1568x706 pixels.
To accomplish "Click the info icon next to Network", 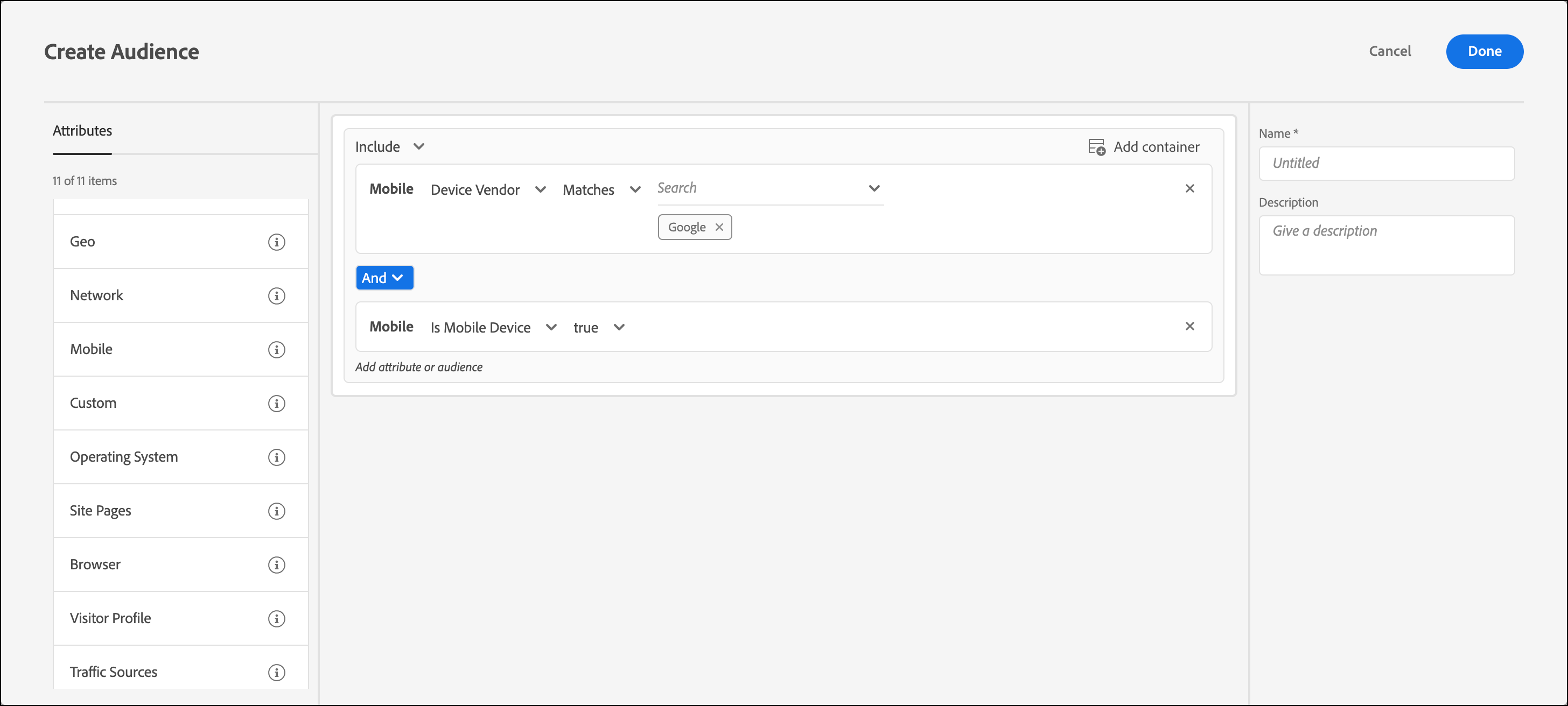I will click(276, 295).
